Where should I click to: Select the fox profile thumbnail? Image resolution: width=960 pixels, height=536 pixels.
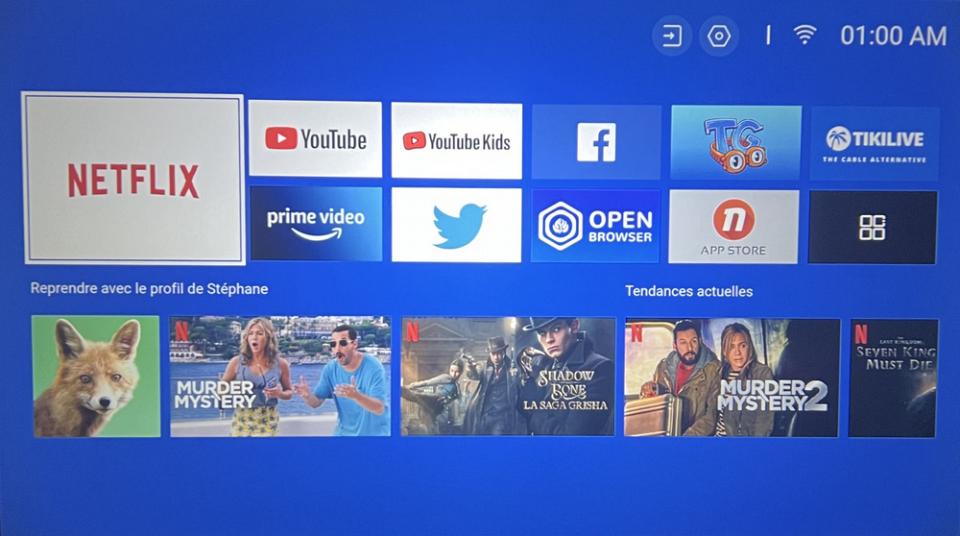(96, 376)
